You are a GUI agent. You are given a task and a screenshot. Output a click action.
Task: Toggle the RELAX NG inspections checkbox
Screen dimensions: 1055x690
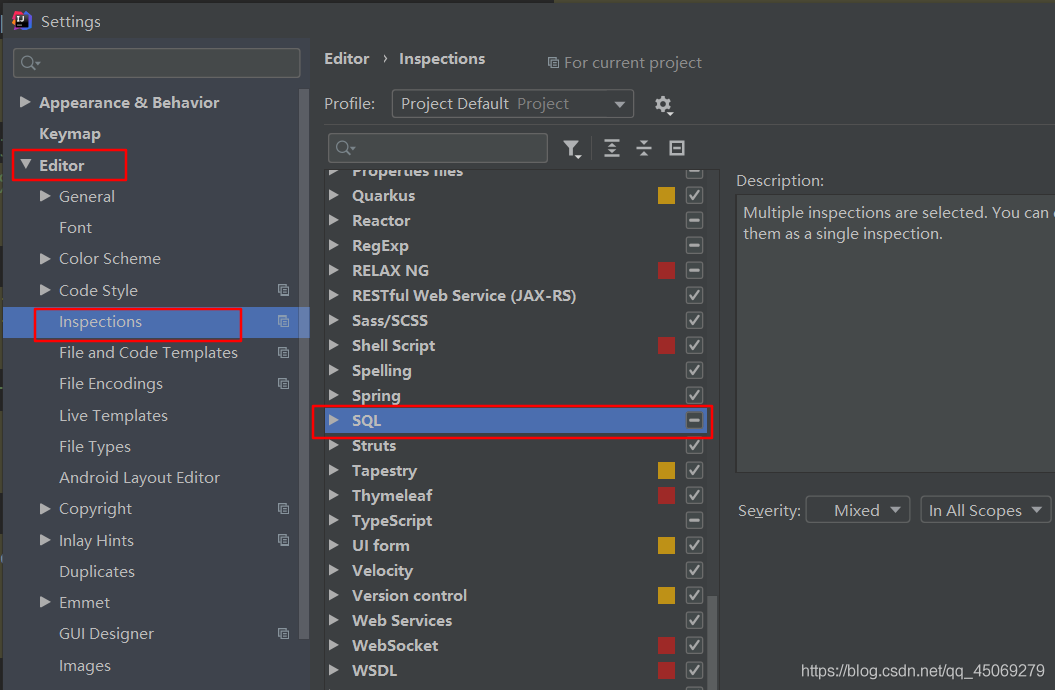coord(694,270)
